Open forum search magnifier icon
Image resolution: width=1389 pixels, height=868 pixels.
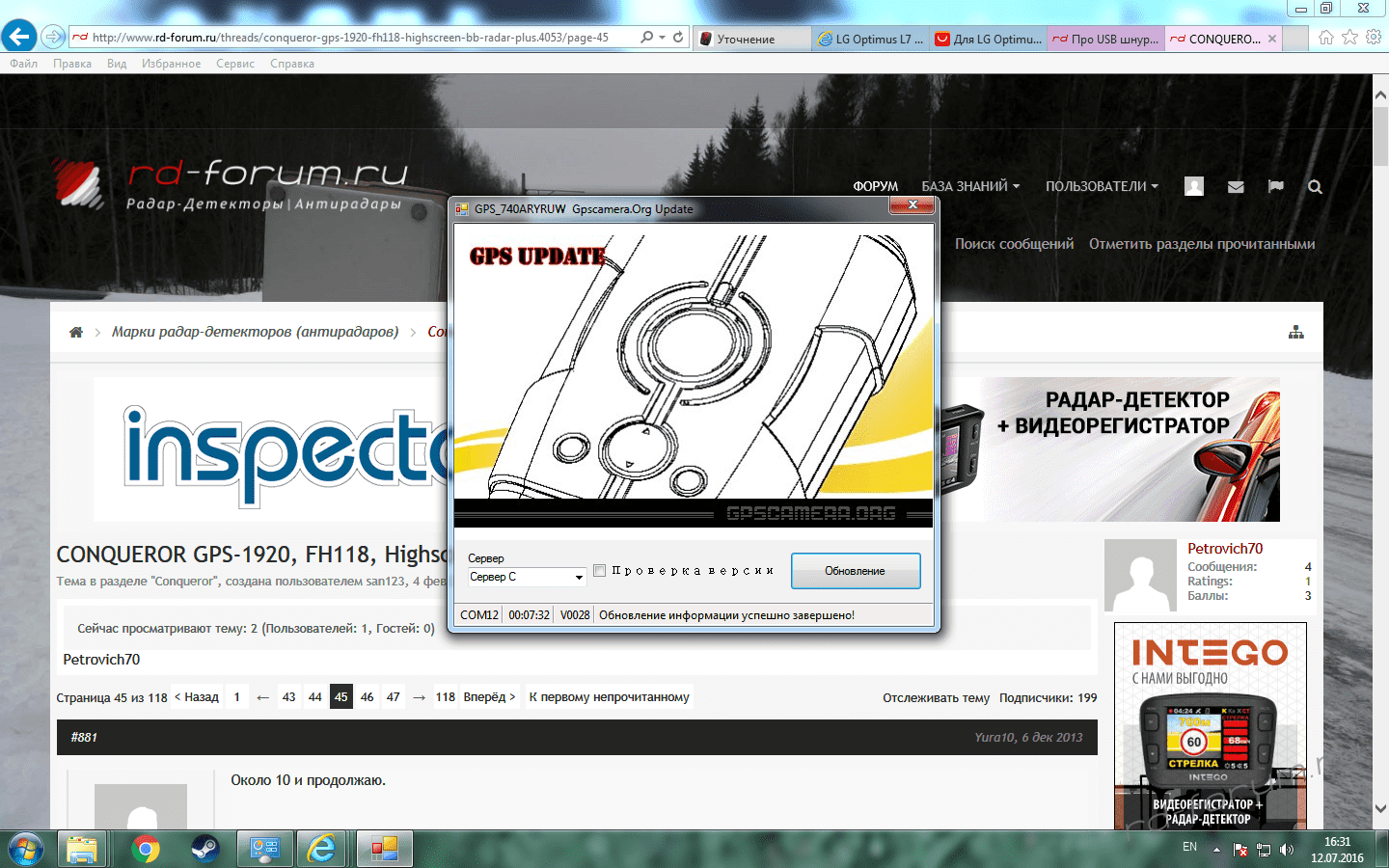tap(1315, 187)
